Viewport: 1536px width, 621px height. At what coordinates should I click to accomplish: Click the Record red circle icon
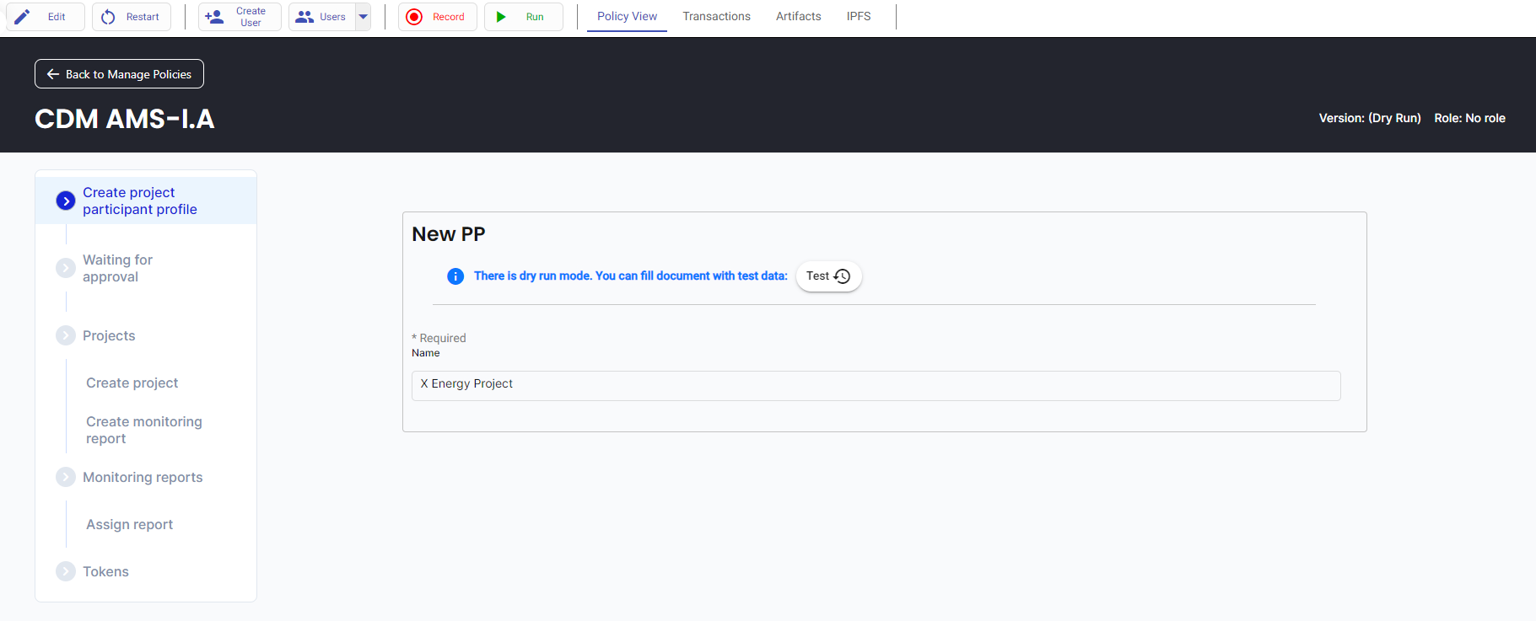point(414,17)
